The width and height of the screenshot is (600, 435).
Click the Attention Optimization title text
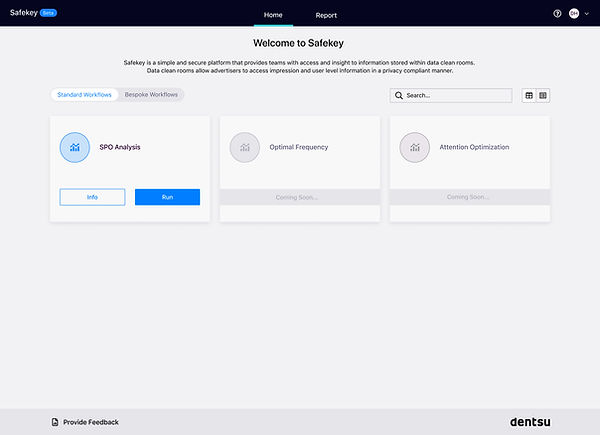474,147
